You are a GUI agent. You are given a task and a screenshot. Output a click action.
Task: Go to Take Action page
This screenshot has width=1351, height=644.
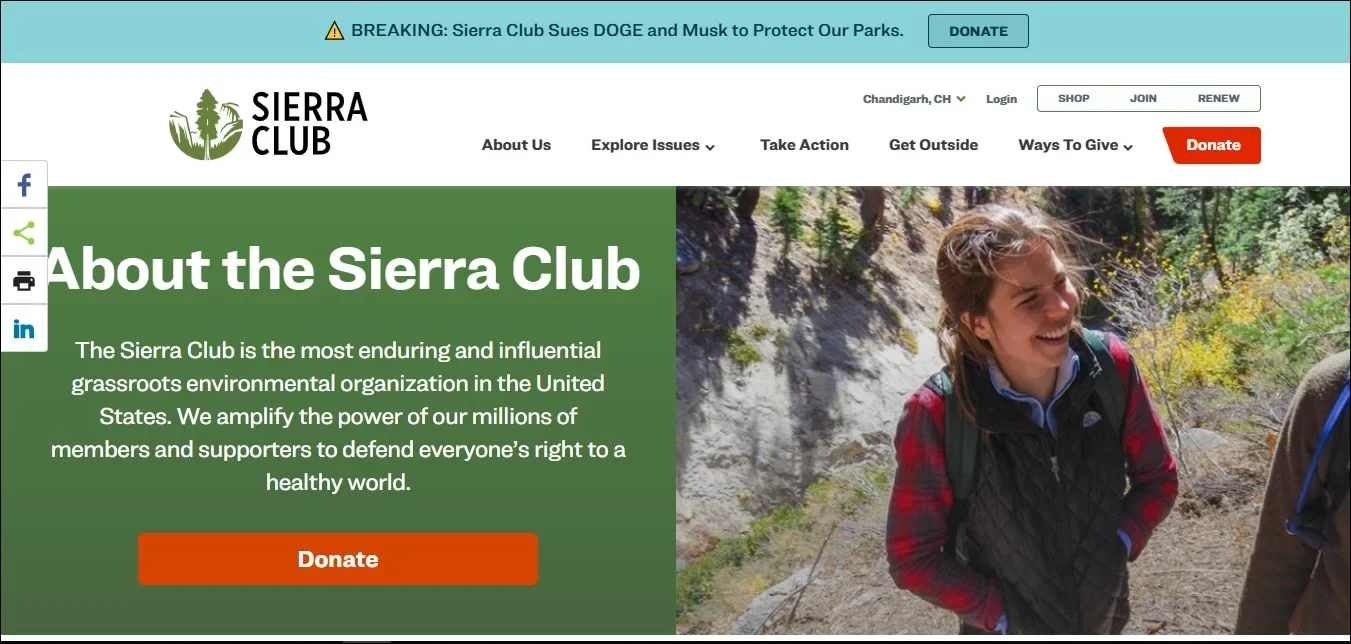pos(804,145)
